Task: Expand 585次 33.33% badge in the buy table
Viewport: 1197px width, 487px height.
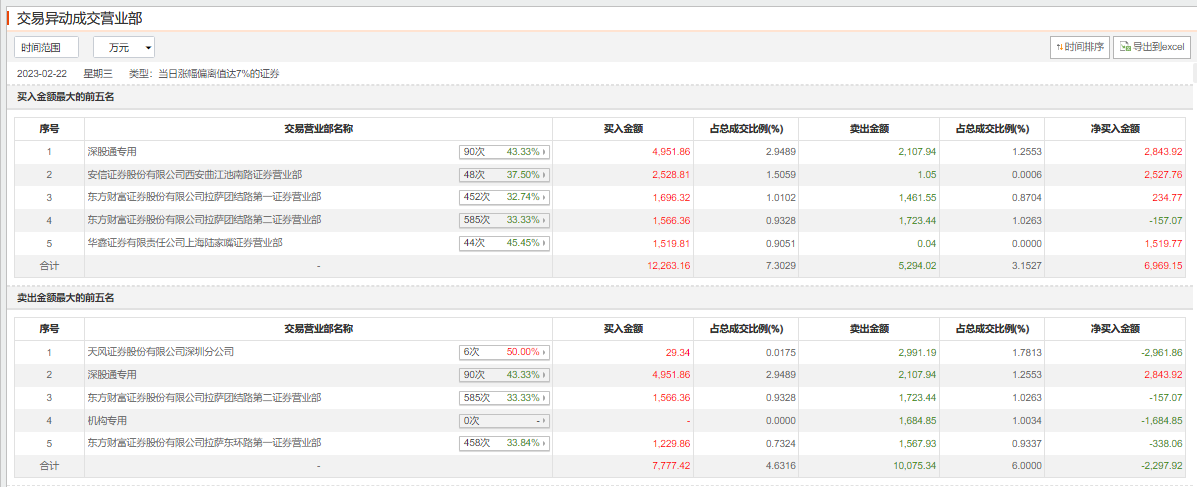Action: pyautogui.click(x=505, y=220)
